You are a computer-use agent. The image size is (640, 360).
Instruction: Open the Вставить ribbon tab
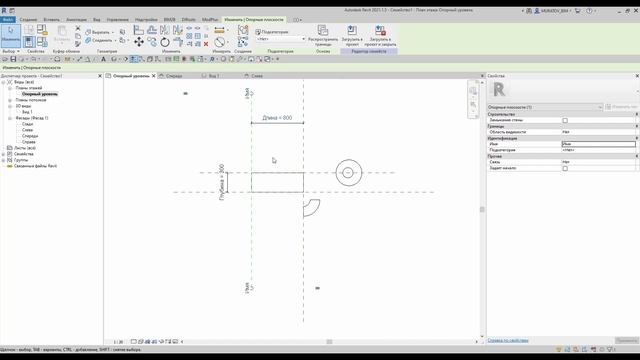(51, 20)
